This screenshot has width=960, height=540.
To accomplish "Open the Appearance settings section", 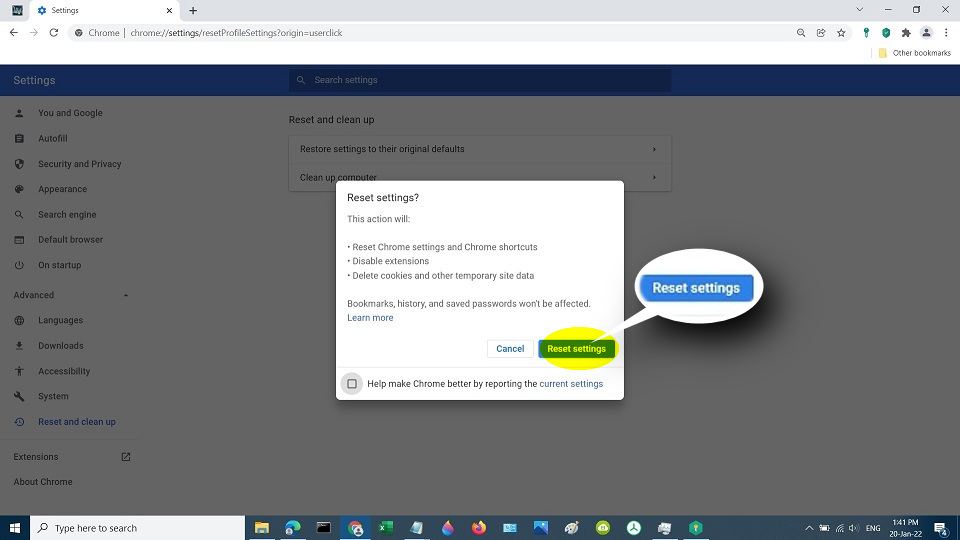I will [x=62, y=189].
